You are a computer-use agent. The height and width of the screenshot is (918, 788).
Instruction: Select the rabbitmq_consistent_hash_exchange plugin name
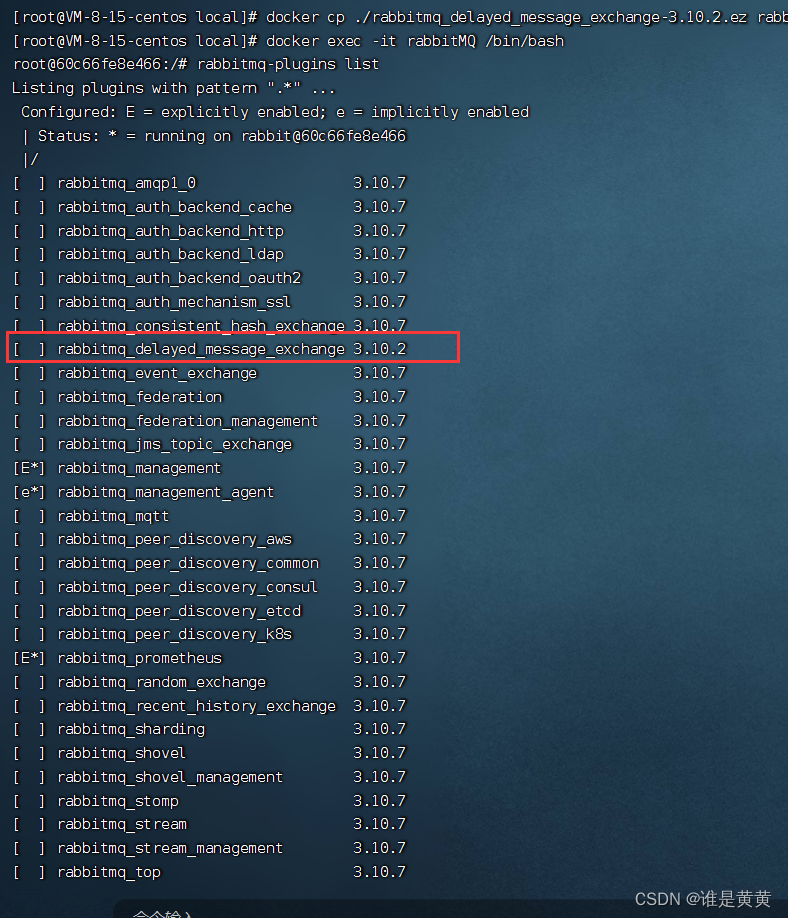(201, 326)
